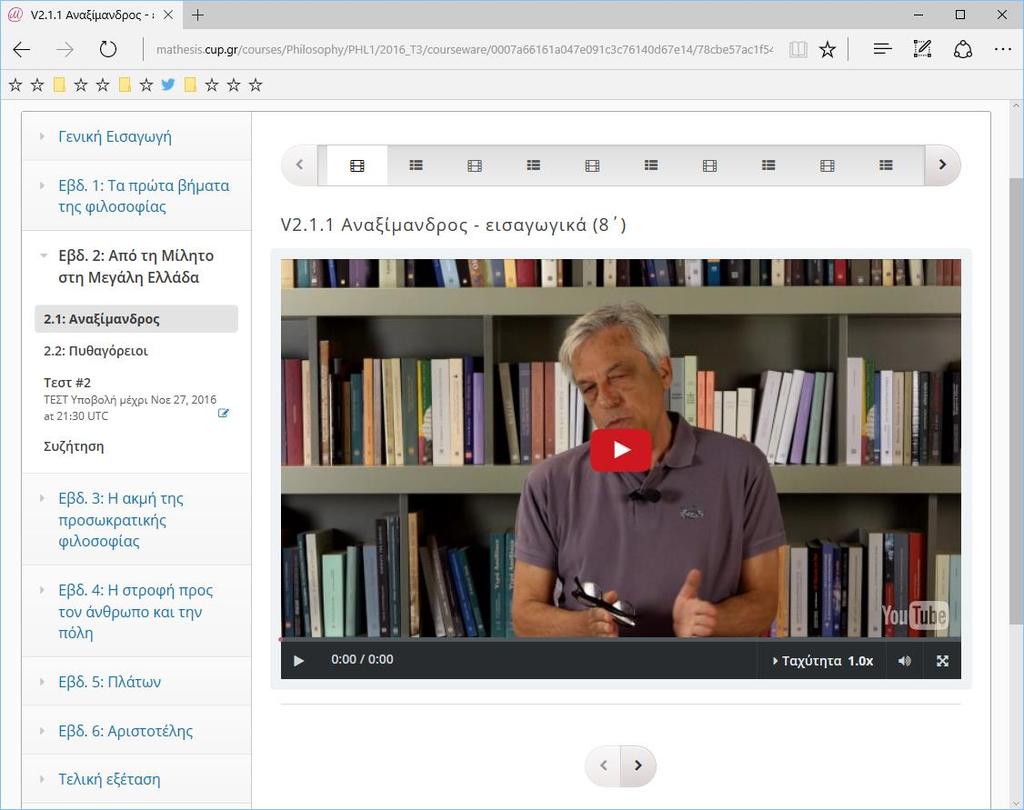Viewport: 1024px width, 810px height.
Task: Go to previous unit with top left arrow
Action: tap(299, 165)
